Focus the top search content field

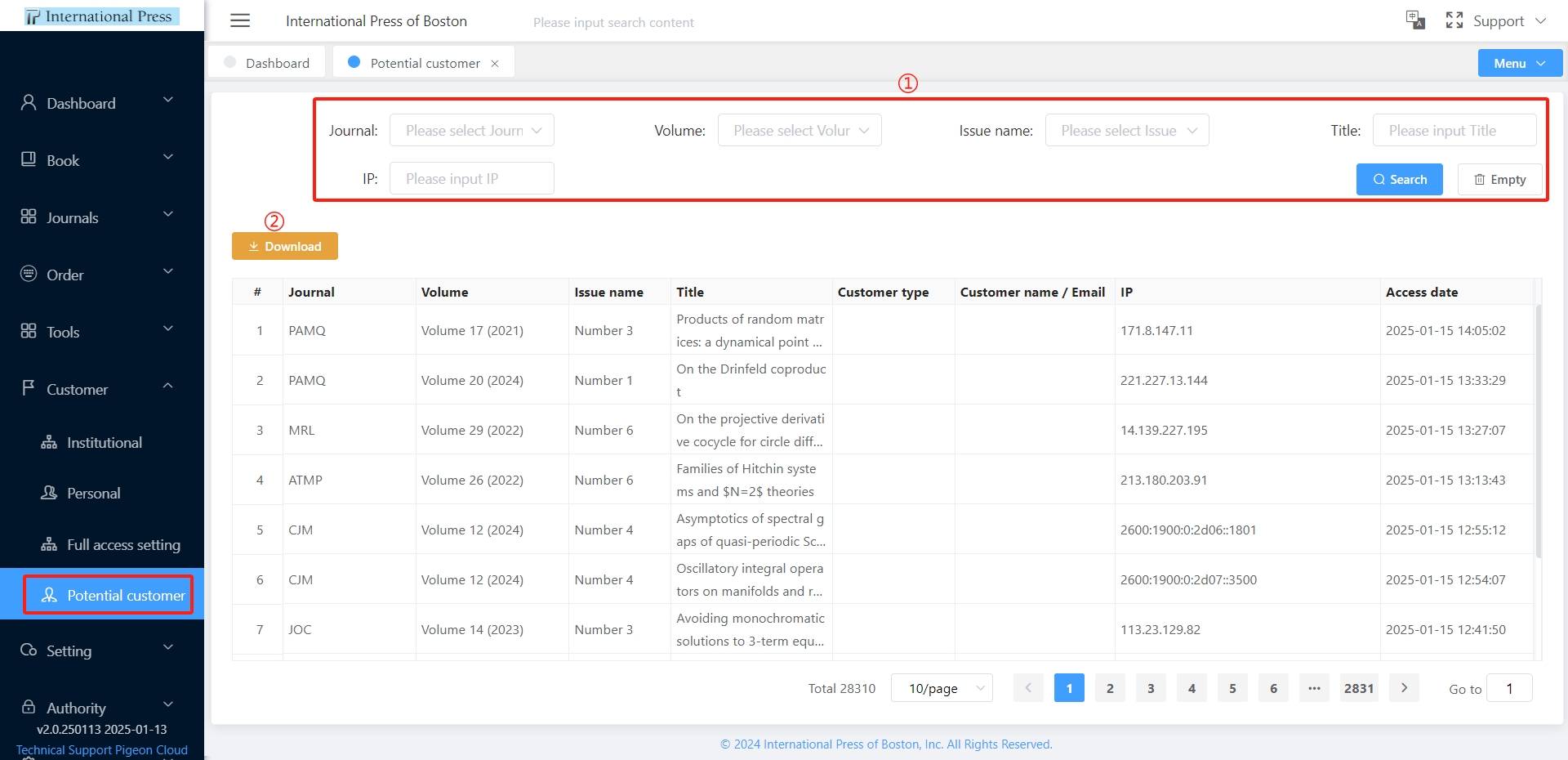click(x=613, y=22)
